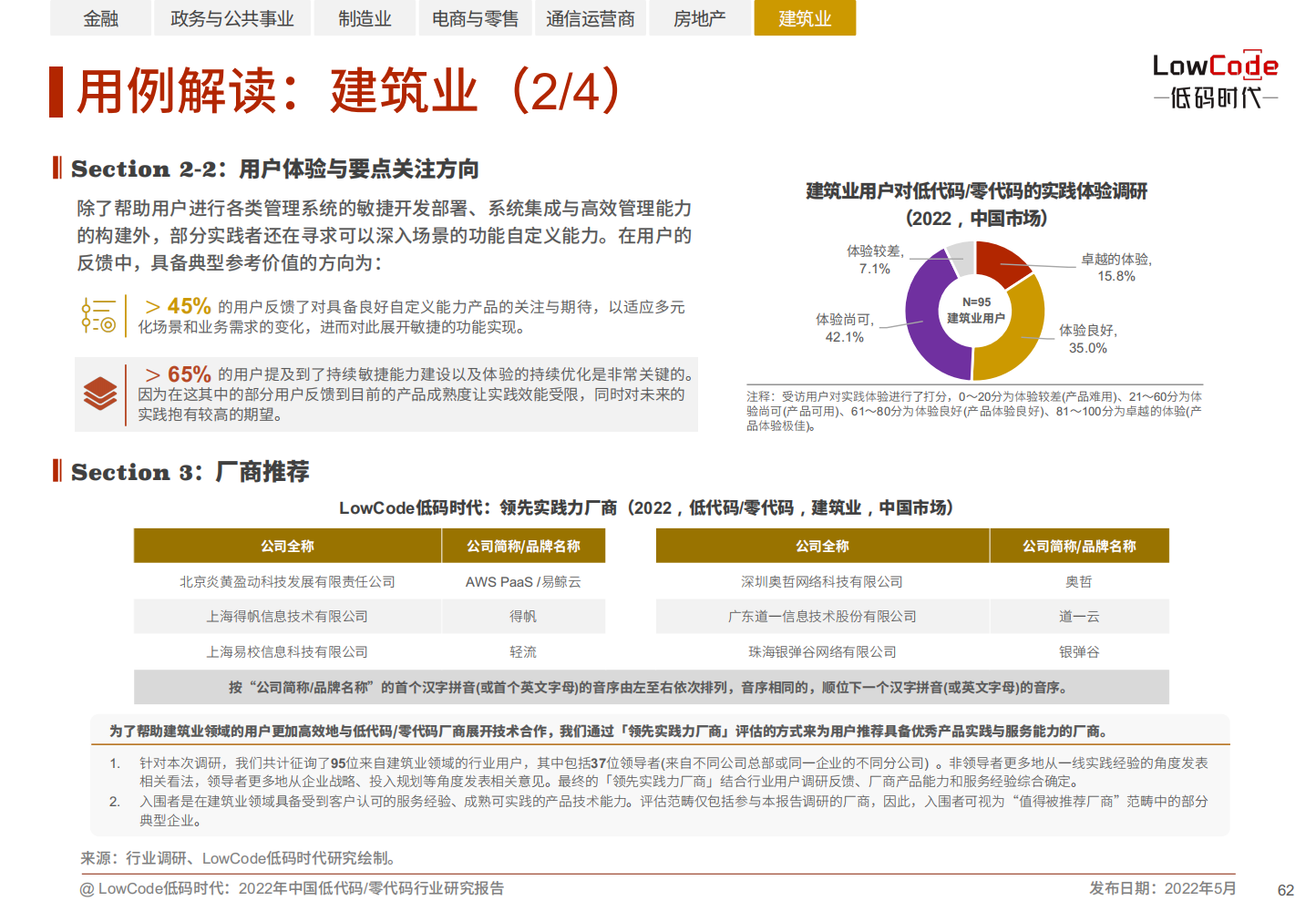
Task: Click the 奥哲 brand cell
Action: [1079, 581]
